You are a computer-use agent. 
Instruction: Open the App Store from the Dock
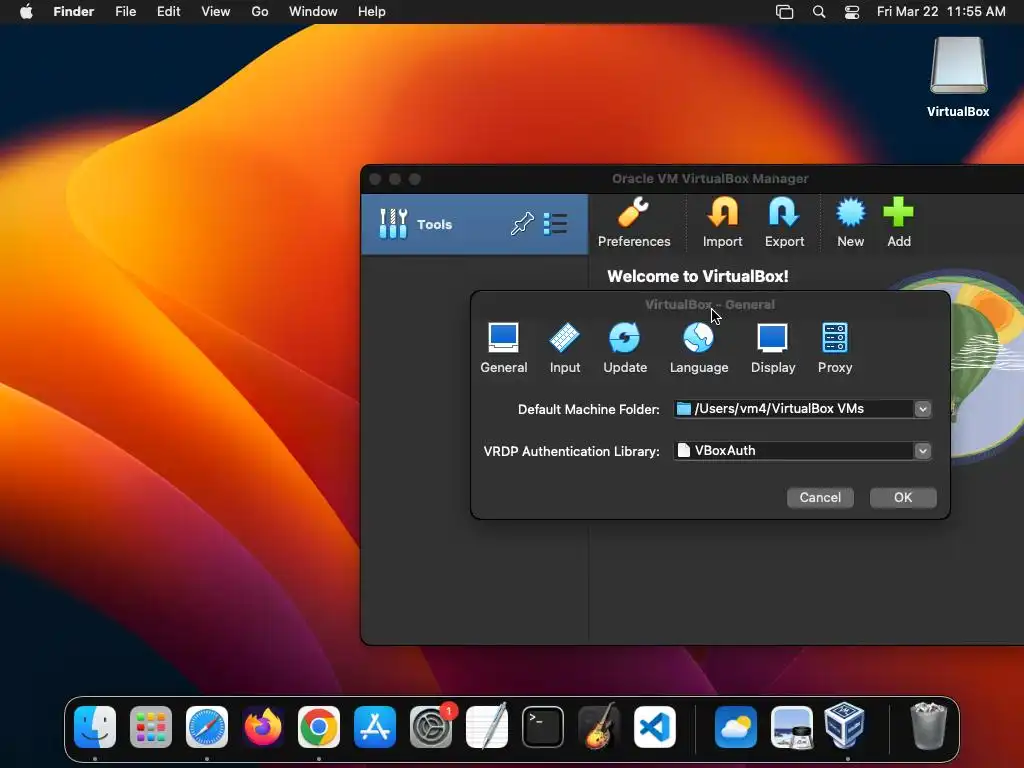coord(375,727)
